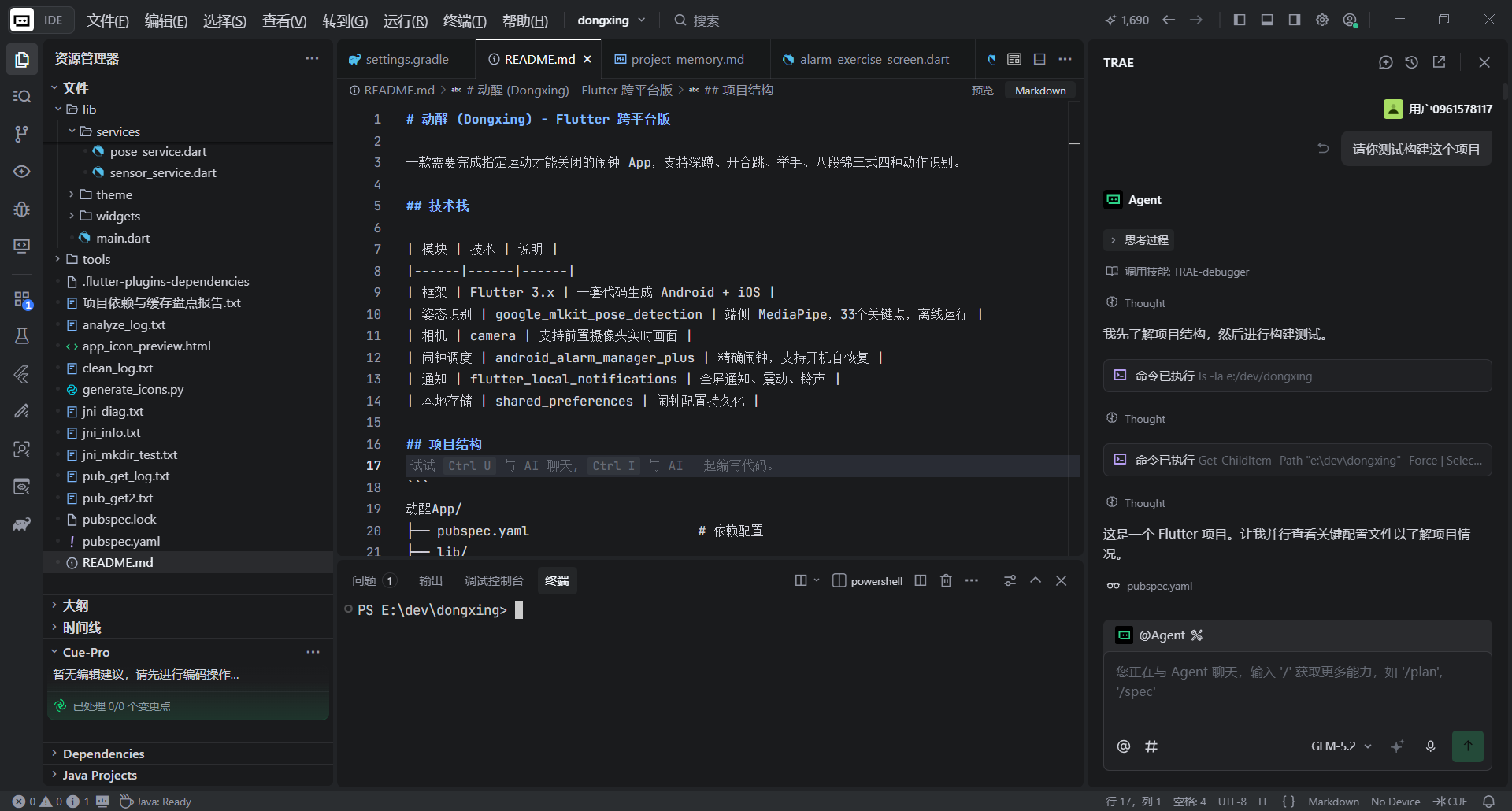Click the 1,690 credits sparkle indicator

pos(1127,20)
